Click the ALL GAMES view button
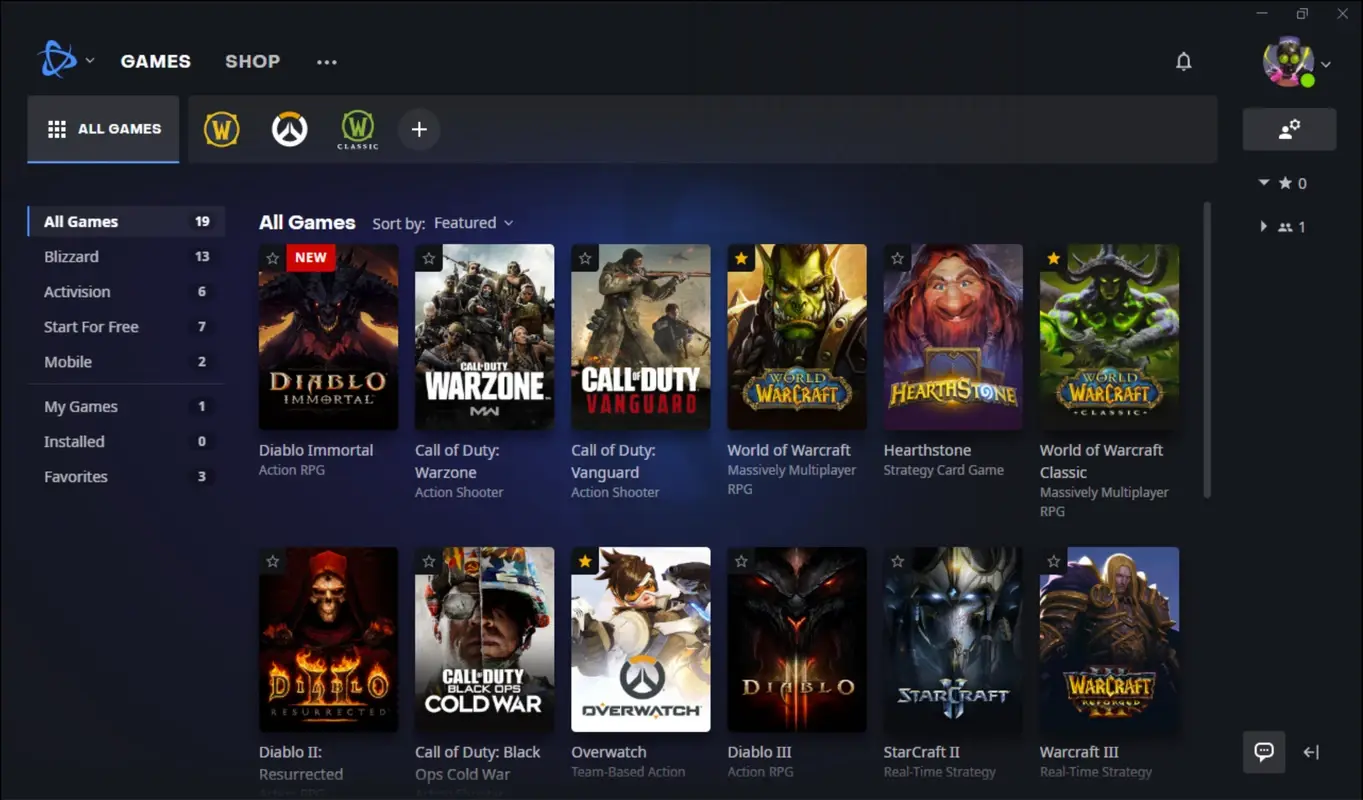Screen dimensions: 1363x800 [x=103, y=128]
